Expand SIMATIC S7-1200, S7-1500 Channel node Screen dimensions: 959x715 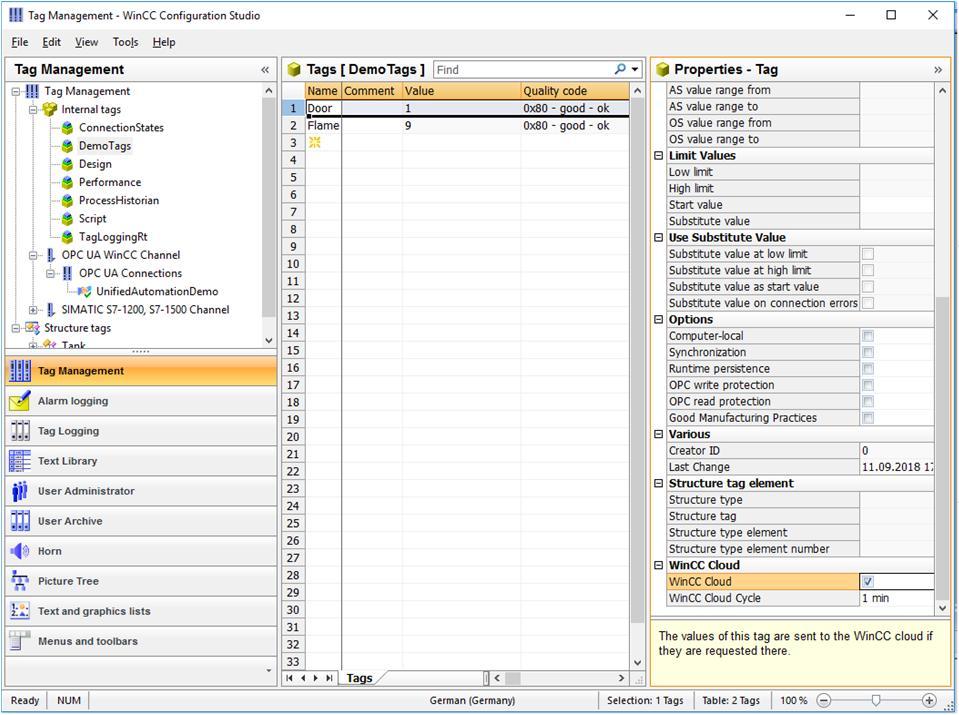[x=33, y=310]
